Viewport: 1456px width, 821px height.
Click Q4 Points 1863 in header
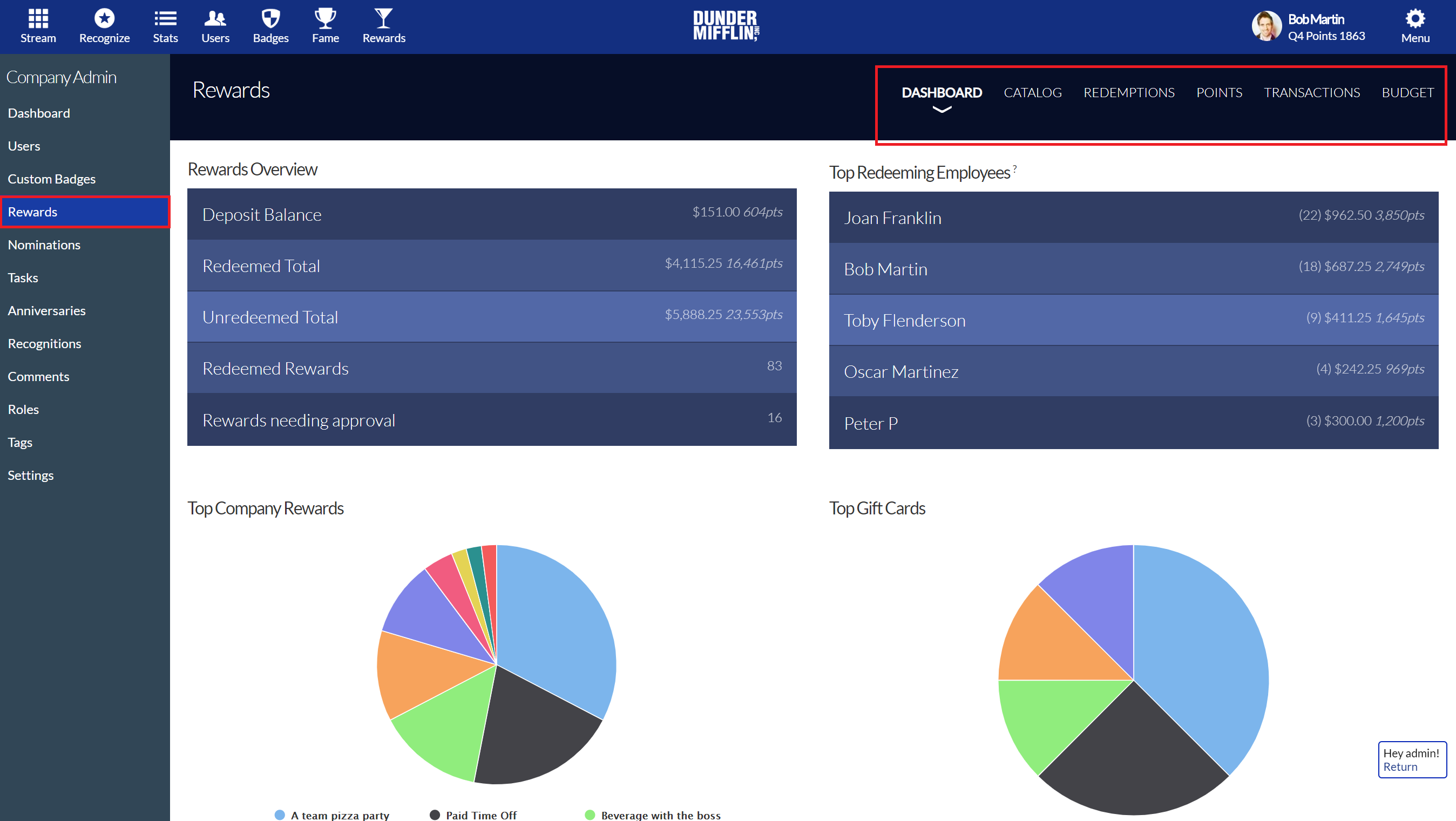pos(1326,36)
